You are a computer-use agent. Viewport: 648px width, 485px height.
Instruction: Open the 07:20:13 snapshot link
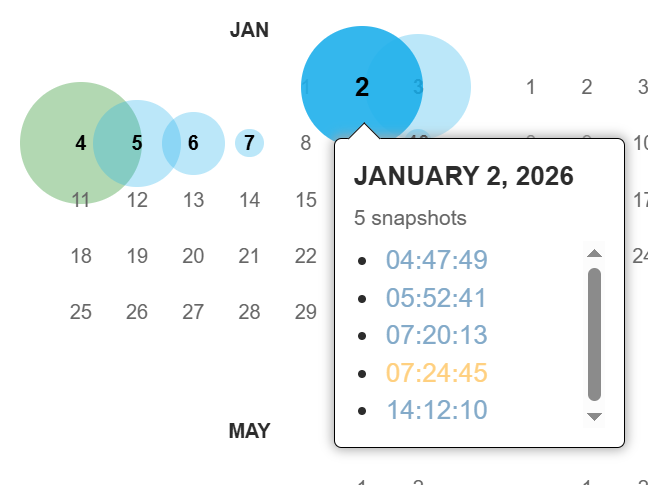[436, 335]
